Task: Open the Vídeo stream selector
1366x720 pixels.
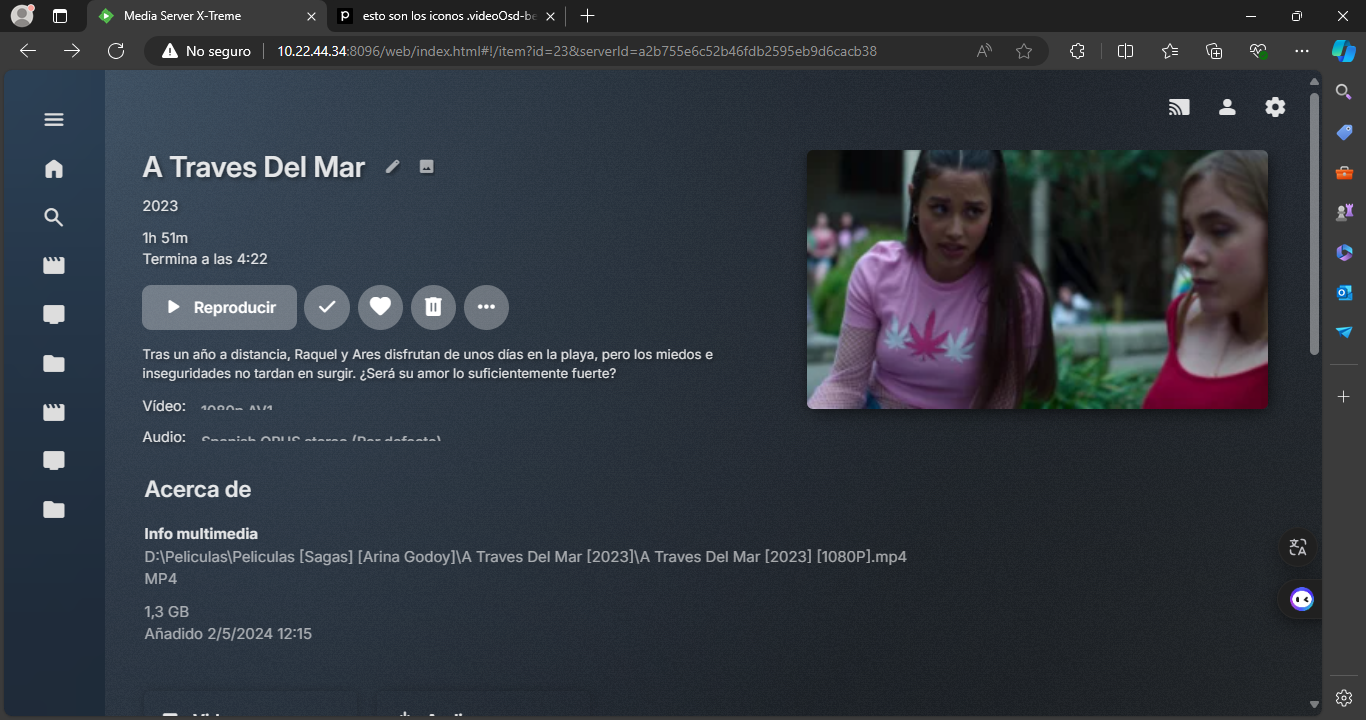Action: click(x=237, y=407)
